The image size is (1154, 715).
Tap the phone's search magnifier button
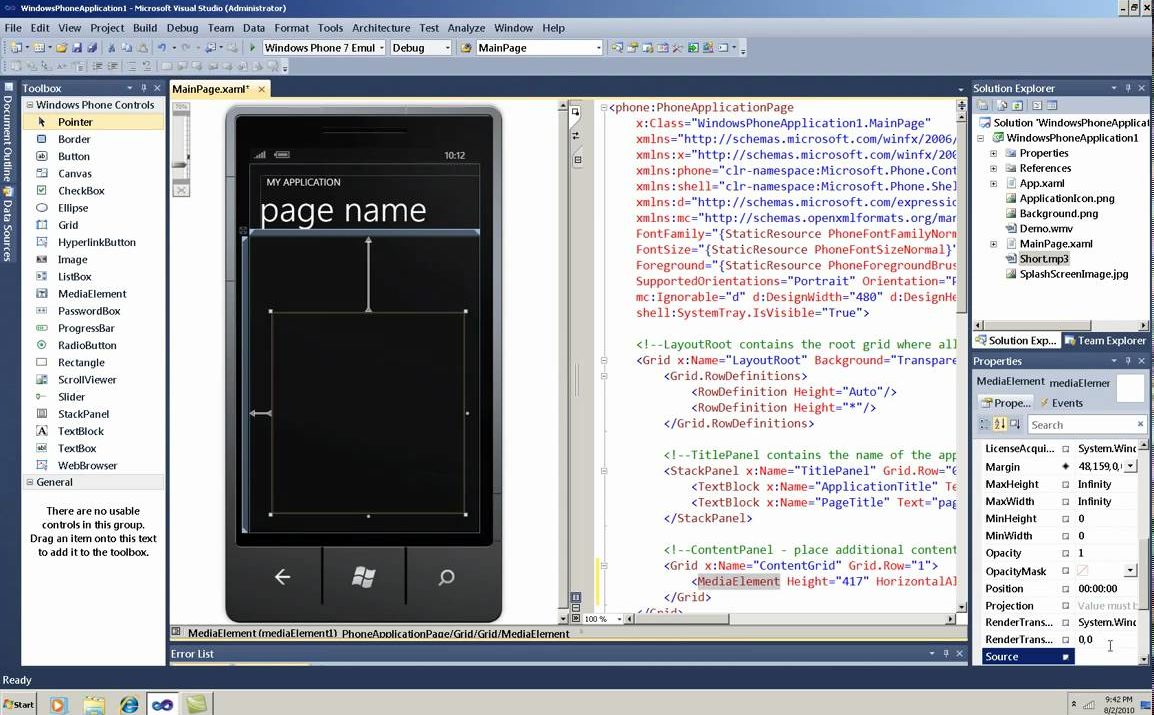[x=446, y=577]
